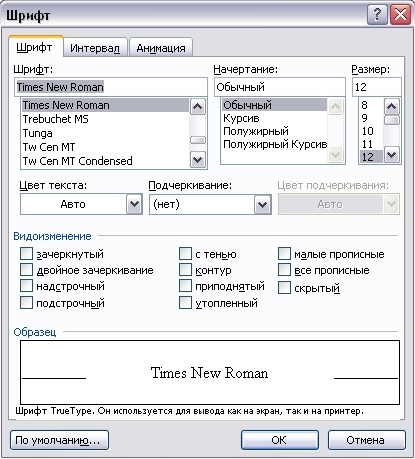
Task: Tick the скрытый checkbox
Action: pos(284,288)
